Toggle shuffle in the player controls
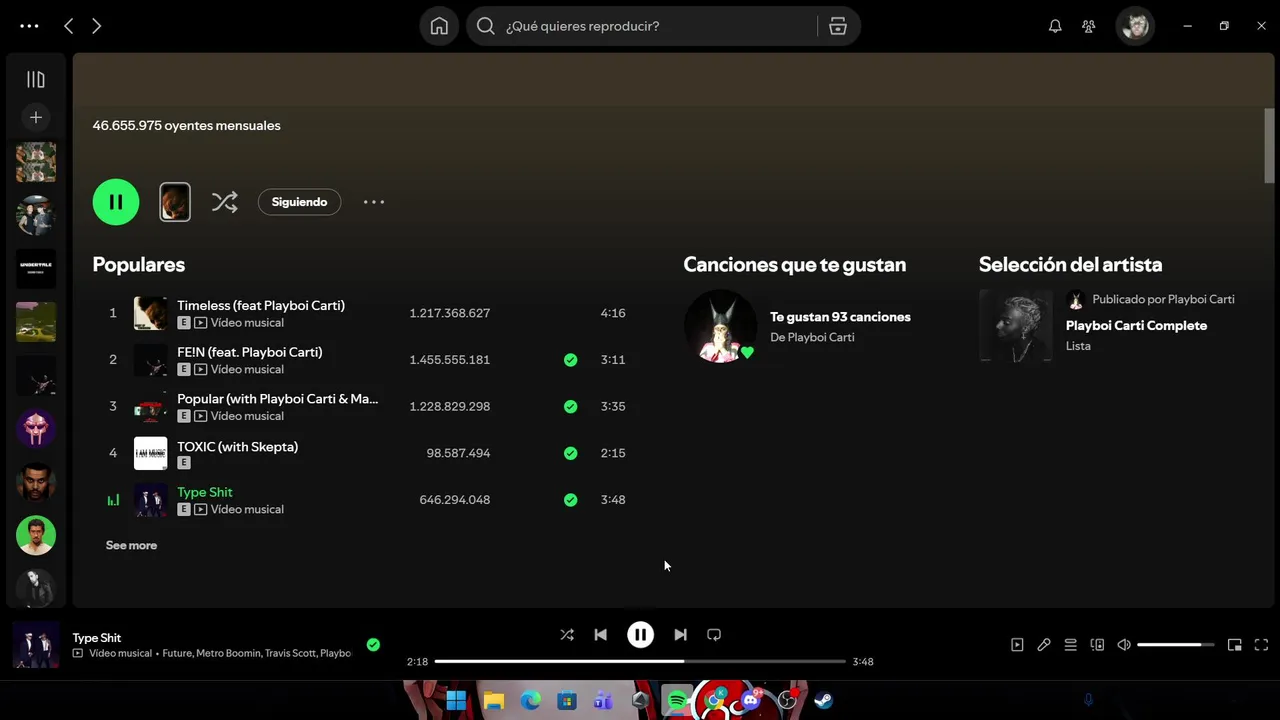 click(567, 635)
